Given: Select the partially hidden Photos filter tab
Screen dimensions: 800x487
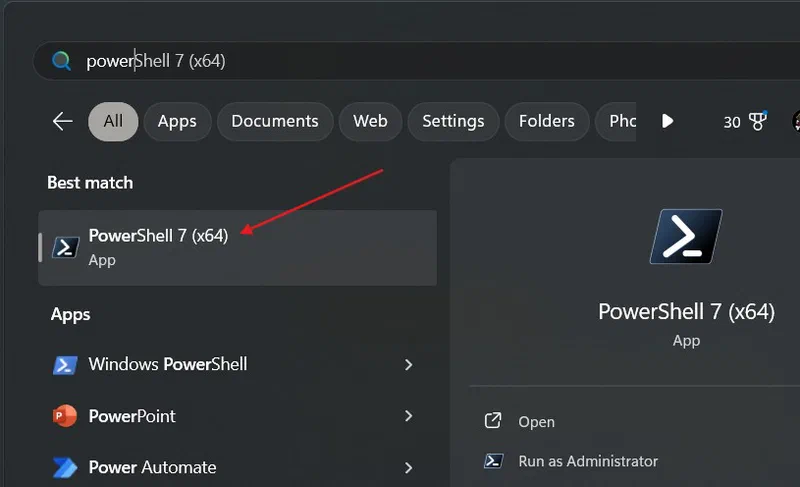Looking at the screenshot, I should 616,121.
